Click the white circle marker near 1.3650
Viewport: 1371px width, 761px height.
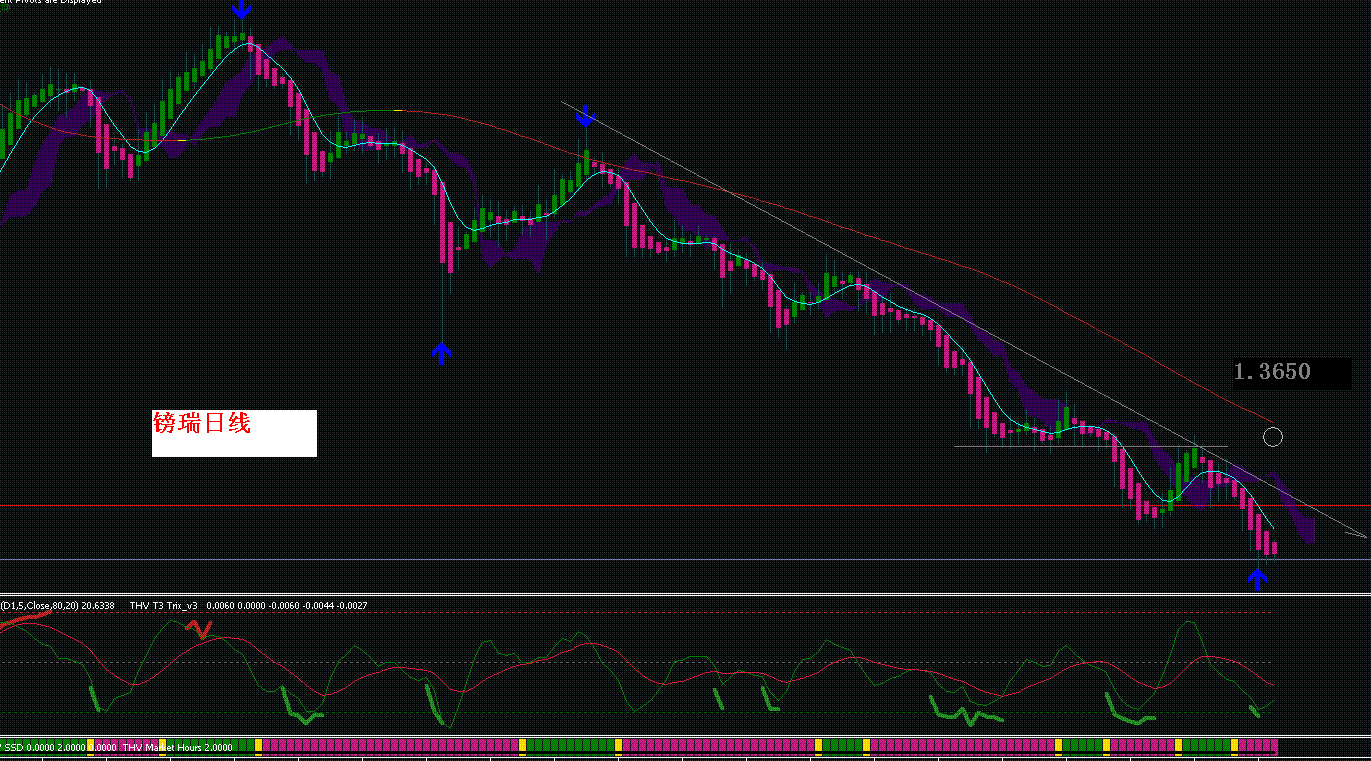tap(1273, 436)
